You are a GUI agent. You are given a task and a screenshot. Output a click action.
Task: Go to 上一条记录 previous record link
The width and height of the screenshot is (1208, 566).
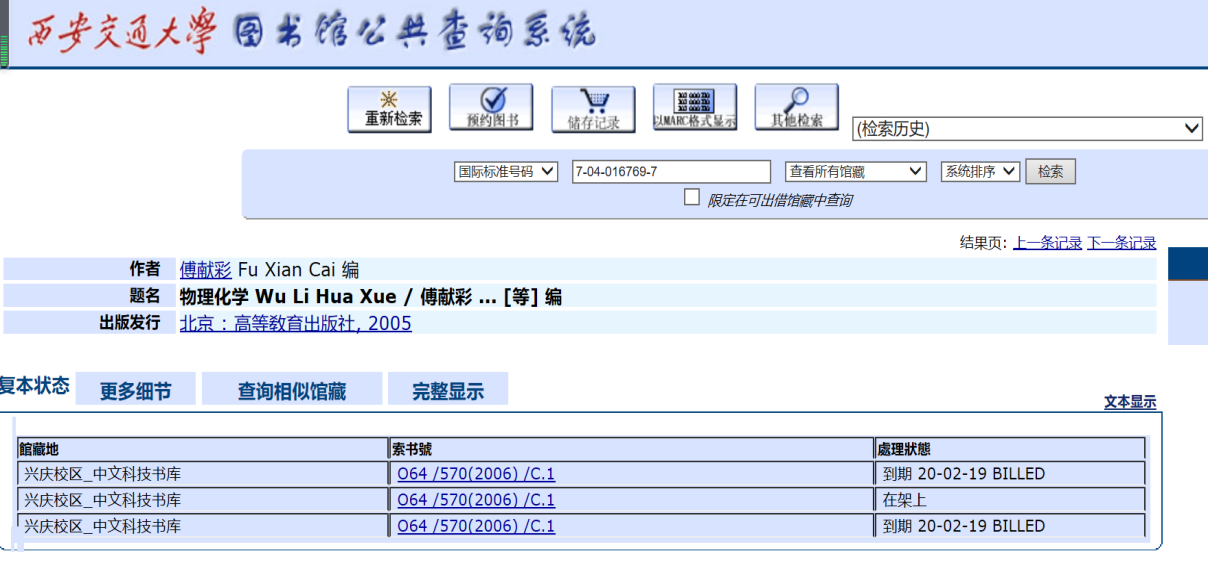(1047, 243)
